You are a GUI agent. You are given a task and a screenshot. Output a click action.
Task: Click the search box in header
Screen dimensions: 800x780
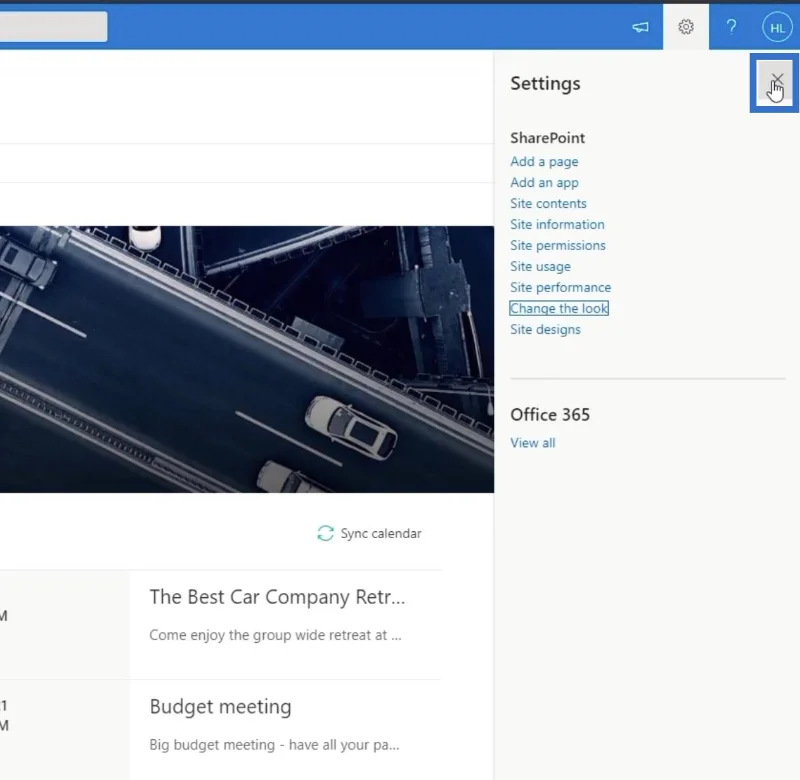[54, 27]
